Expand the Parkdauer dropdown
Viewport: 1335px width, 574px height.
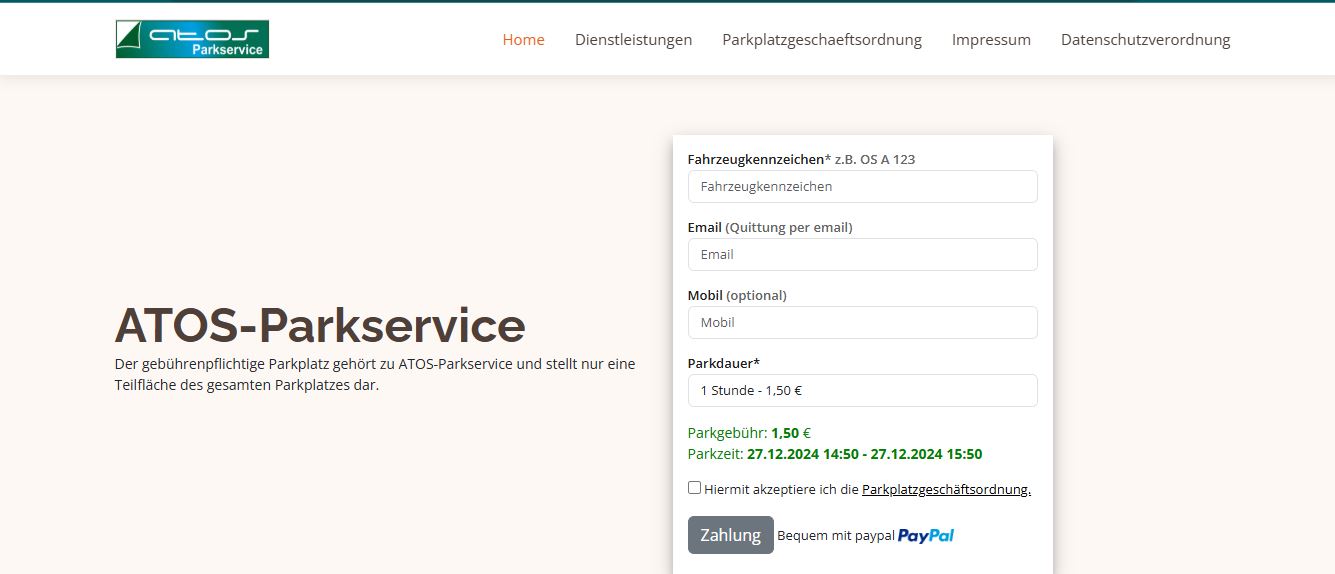click(x=862, y=390)
